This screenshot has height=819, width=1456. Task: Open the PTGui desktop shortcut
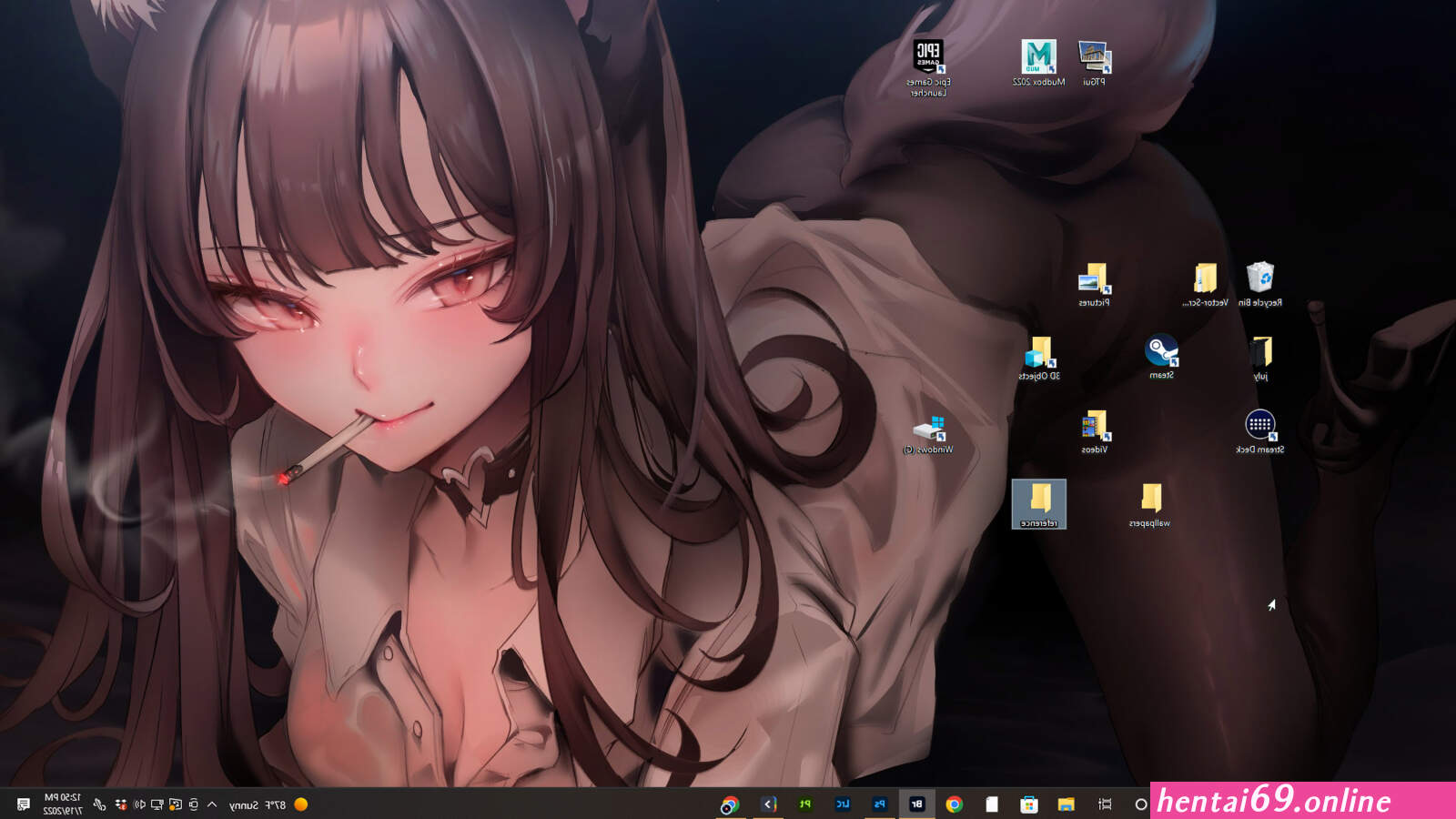1094,63
